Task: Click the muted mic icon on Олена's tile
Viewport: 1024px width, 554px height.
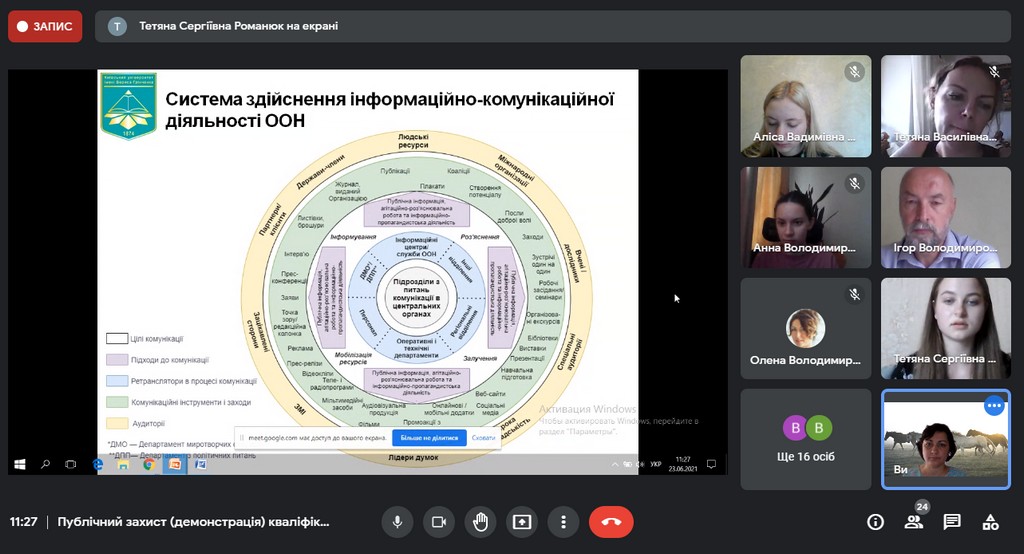Action: click(x=854, y=295)
